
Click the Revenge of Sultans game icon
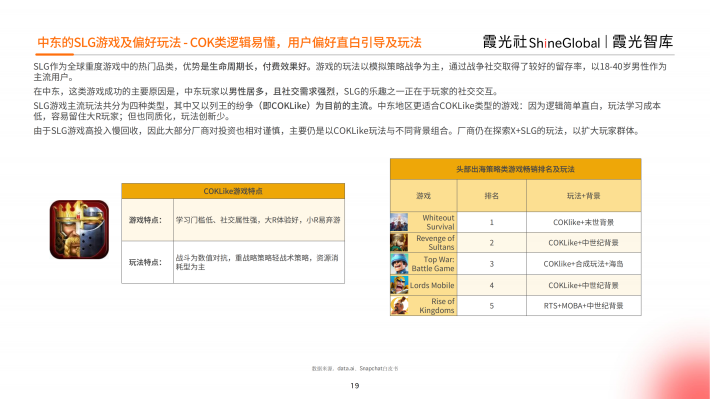pyautogui.click(x=399, y=243)
